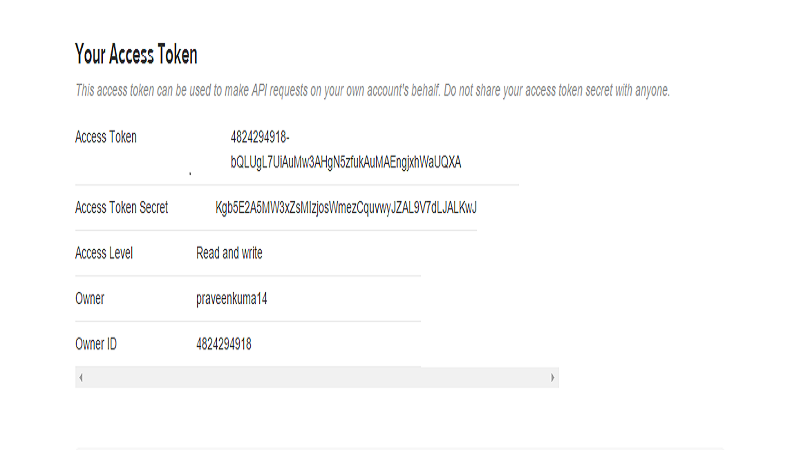810x450 pixels.
Task: Click the 'Owner' row label
Action: coord(90,299)
